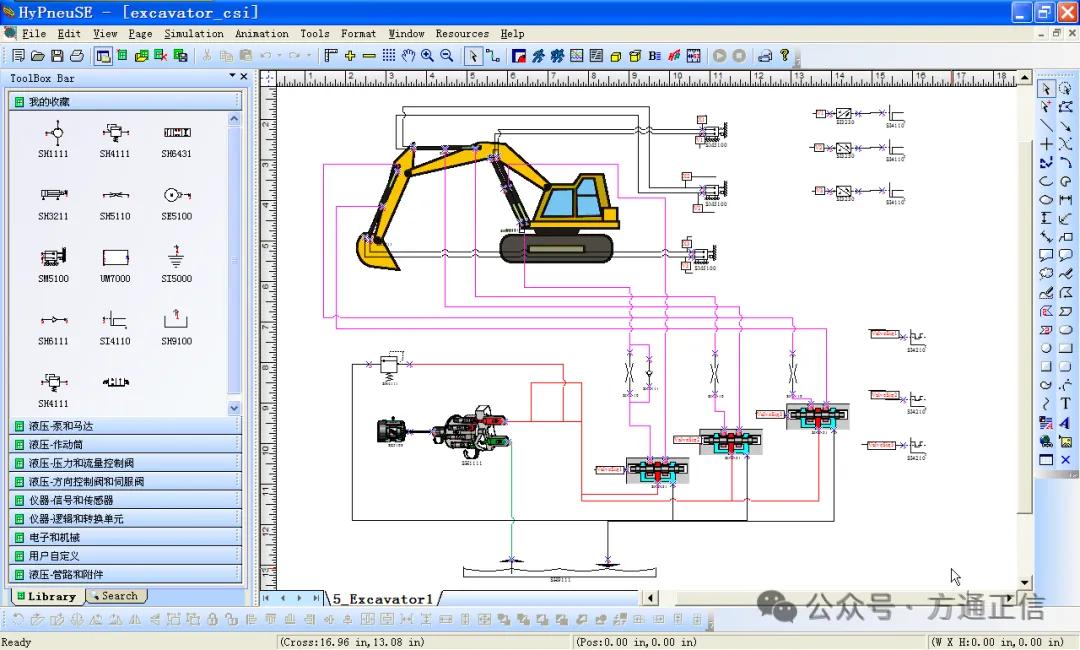This screenshot has width=1080, height=650.
Task: Select the arrow line drawing tool
Action: coord(1066,125)
